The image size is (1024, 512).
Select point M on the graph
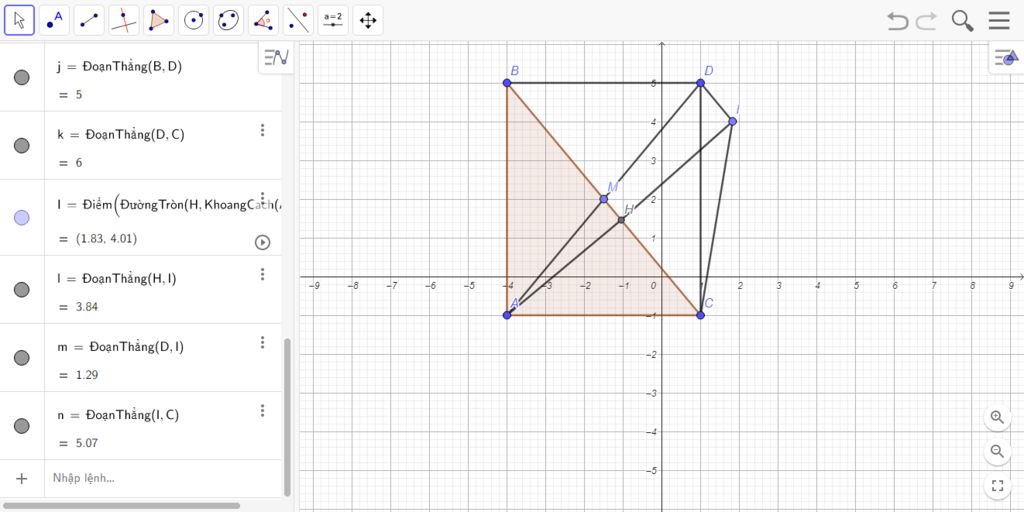(603, 199)
